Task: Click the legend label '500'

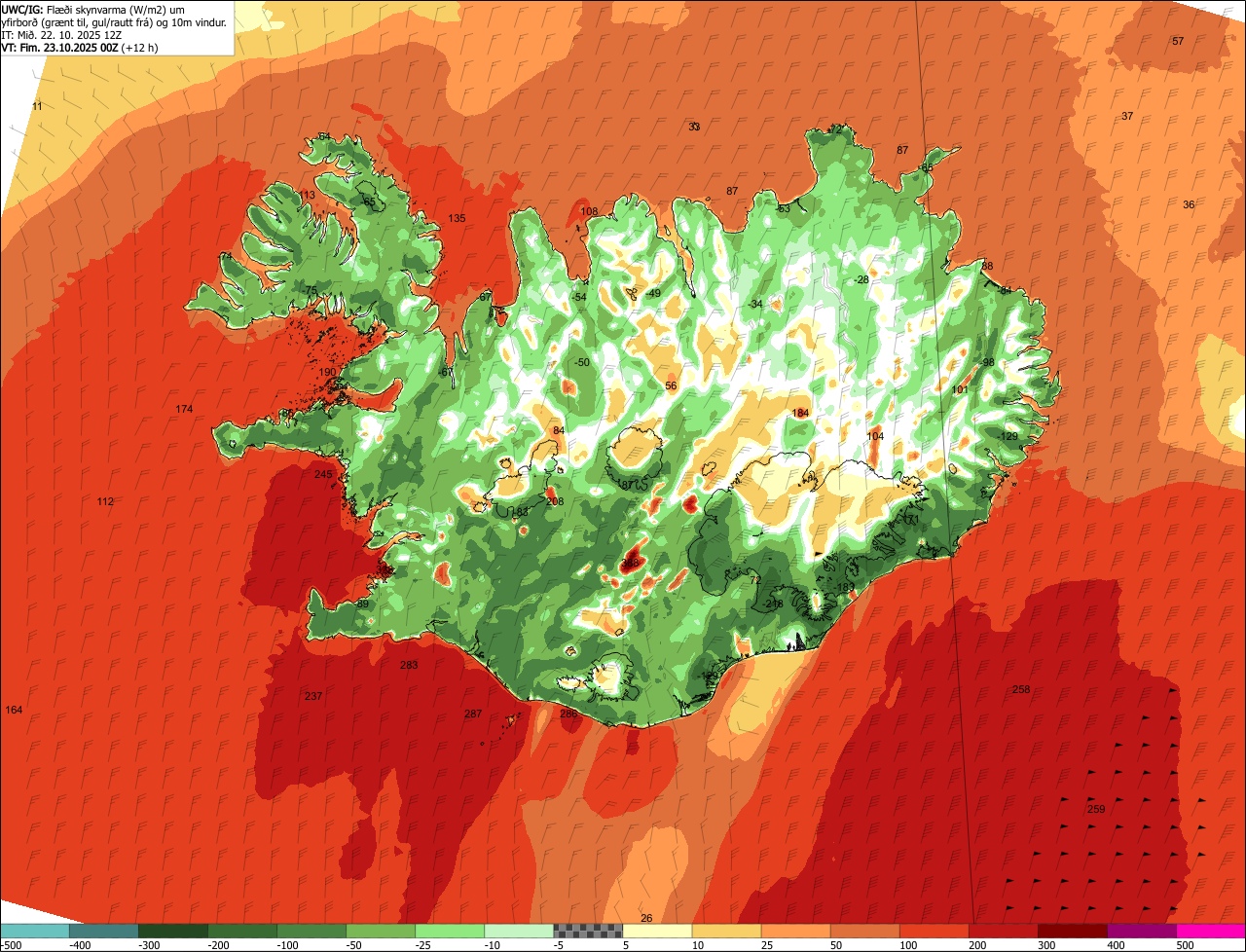Action: point(1185,946)
